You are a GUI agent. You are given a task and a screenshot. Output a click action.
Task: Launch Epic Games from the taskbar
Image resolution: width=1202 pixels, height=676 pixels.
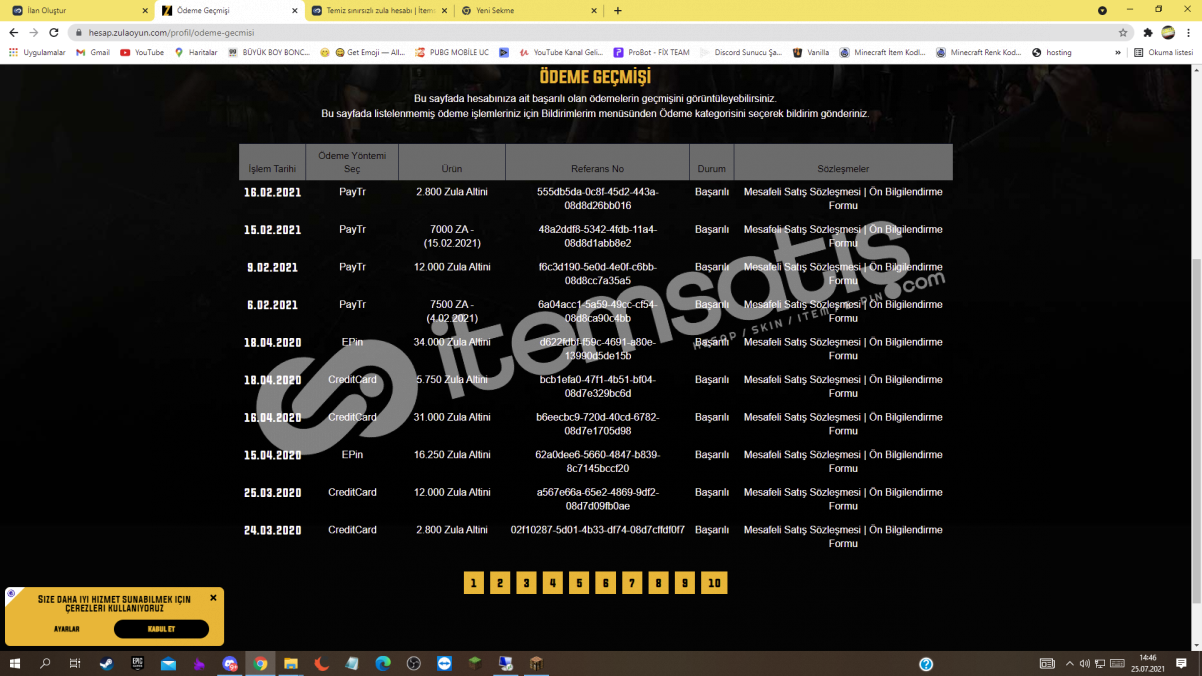coord(137,664)
